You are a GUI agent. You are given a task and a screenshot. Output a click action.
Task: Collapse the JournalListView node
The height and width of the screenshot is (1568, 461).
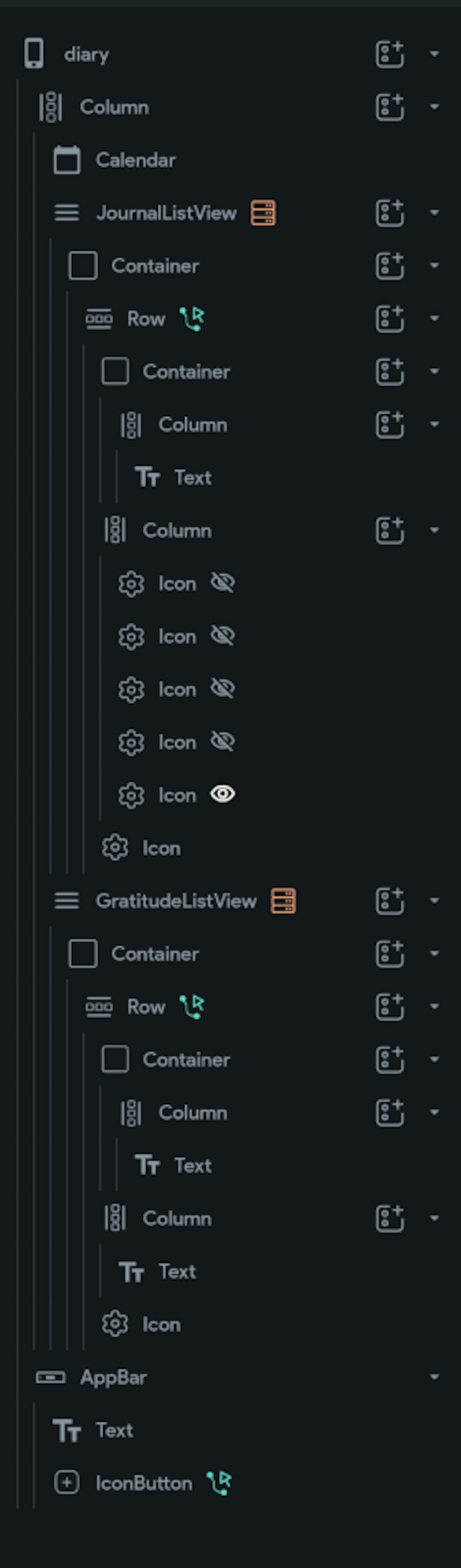[434, 213]
